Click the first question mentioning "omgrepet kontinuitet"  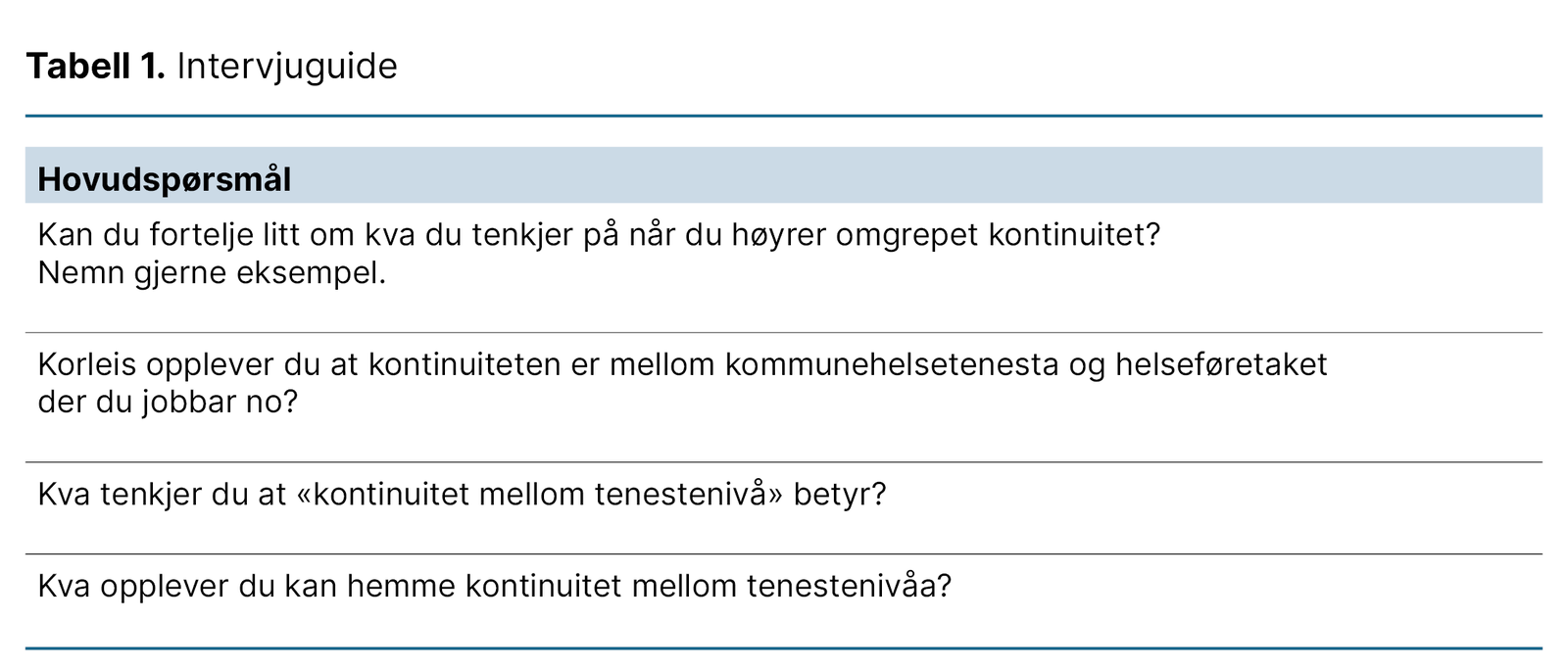(x=598, y=235)
